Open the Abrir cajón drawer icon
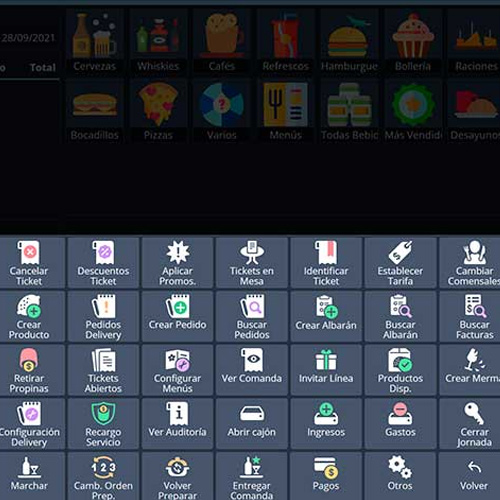The image size is (500, 500). tap(252, 414)
